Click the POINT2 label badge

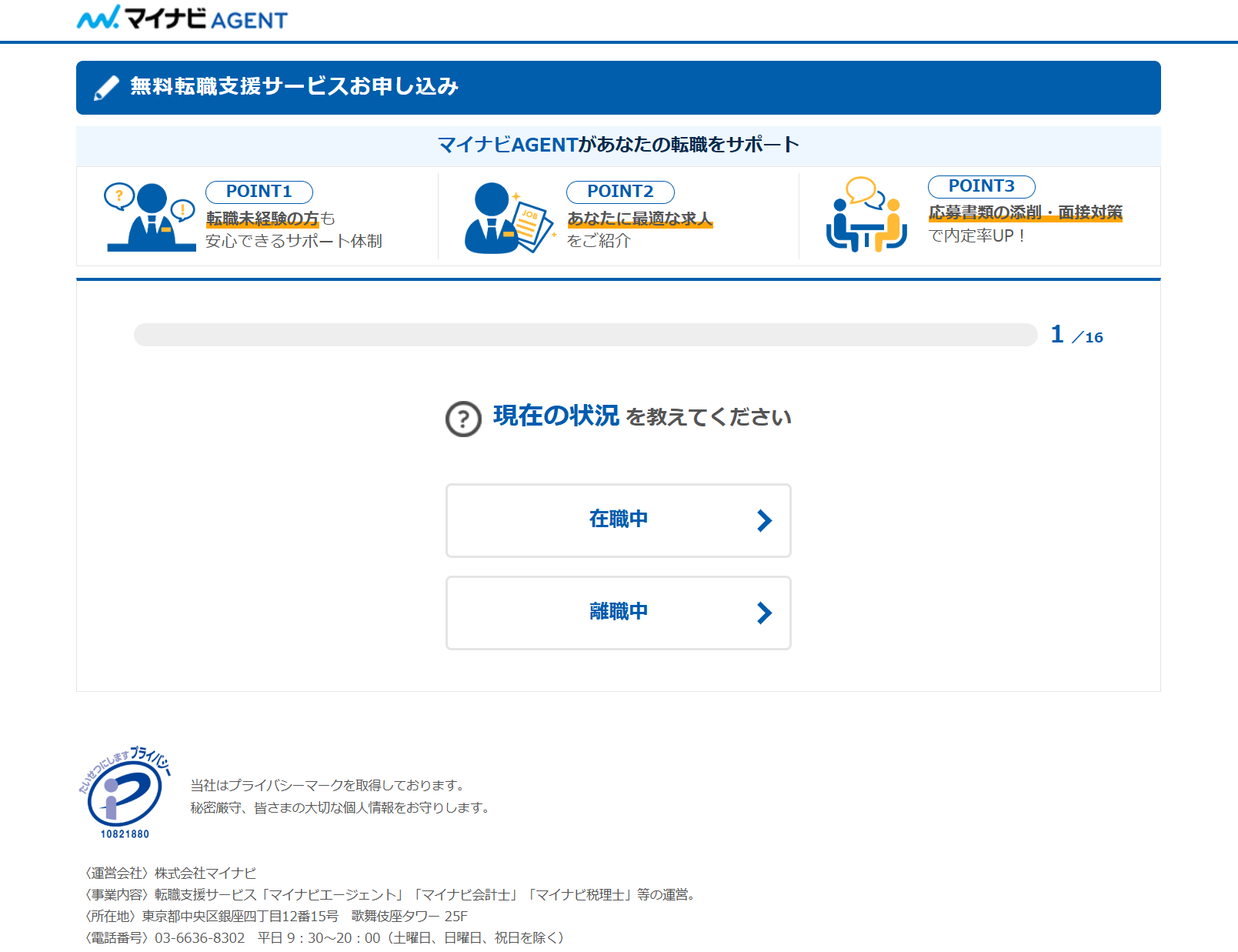point(619,192)
